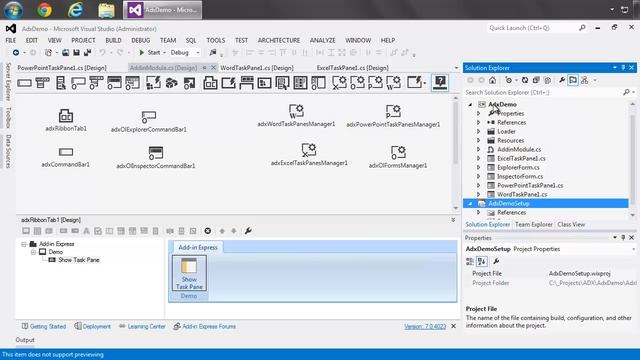Click the Start debugging button
The height and width of the screenshot is (360, 640).
coord(149,53)
